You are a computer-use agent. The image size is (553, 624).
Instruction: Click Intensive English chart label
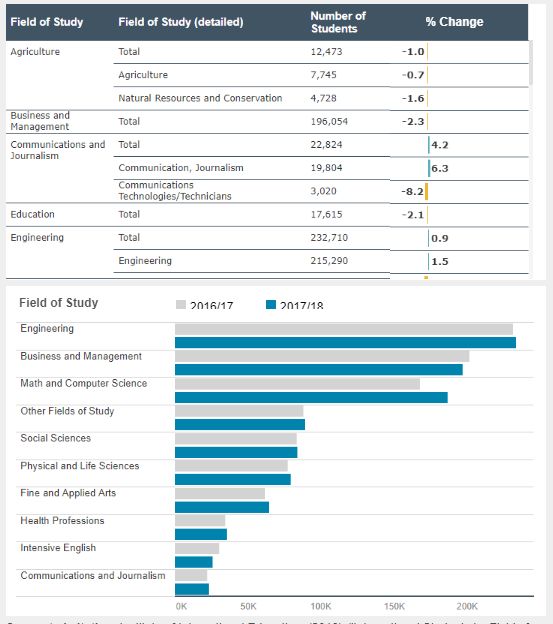(58, 548)
